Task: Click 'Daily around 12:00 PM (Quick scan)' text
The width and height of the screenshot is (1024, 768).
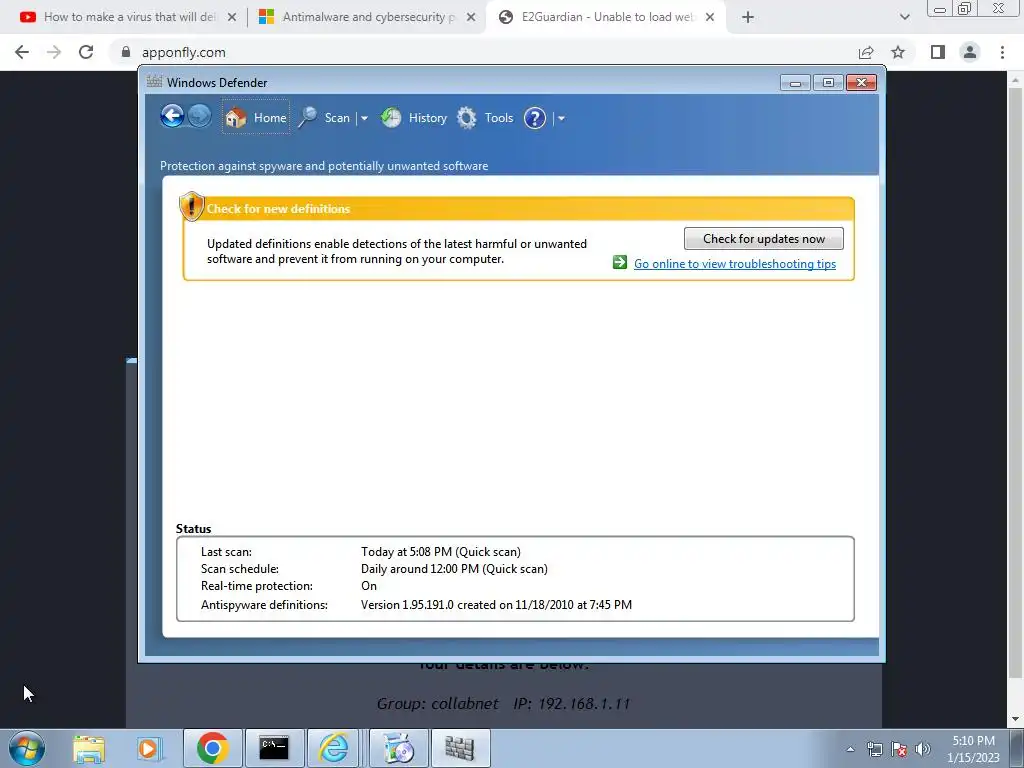Action: click(455, 569)
